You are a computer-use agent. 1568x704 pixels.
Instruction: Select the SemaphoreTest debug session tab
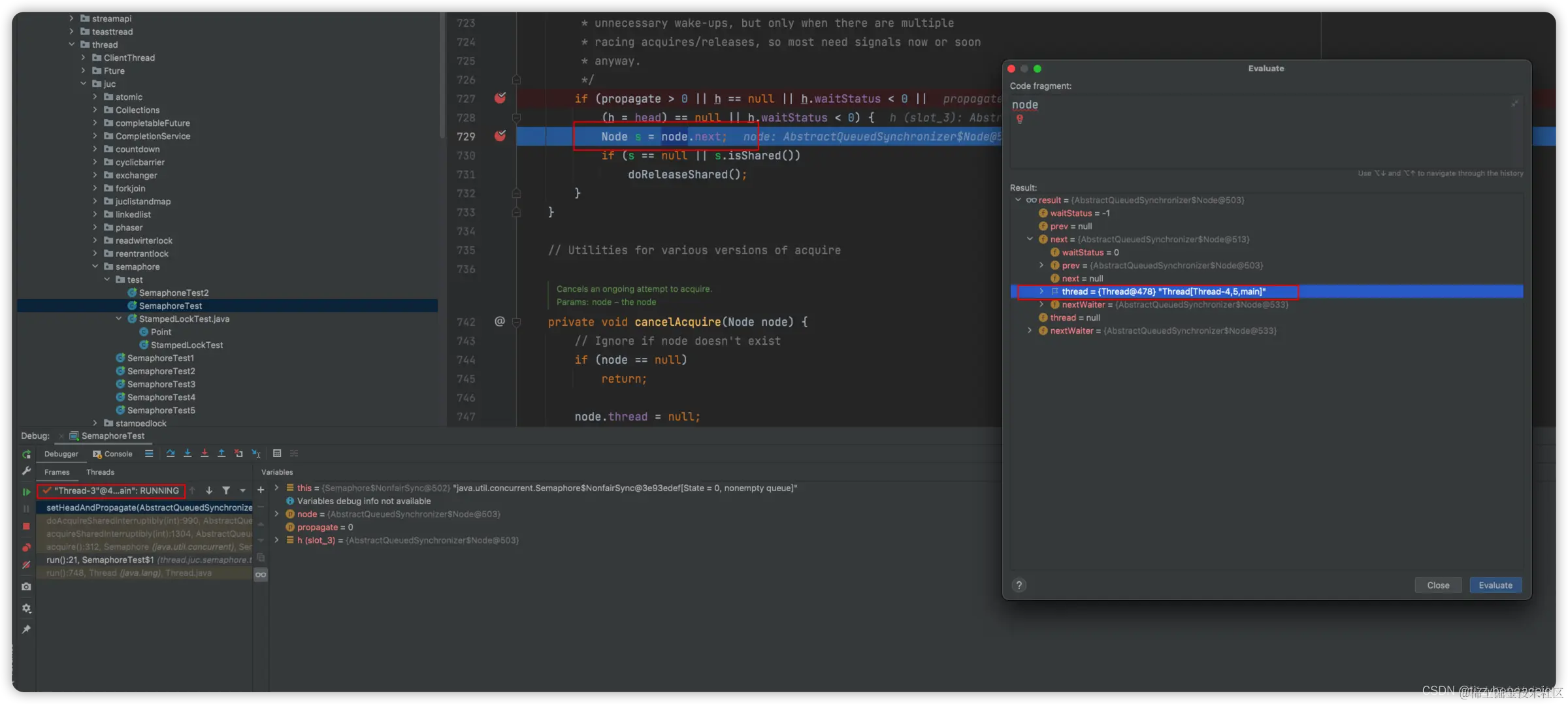coord(107,436)
